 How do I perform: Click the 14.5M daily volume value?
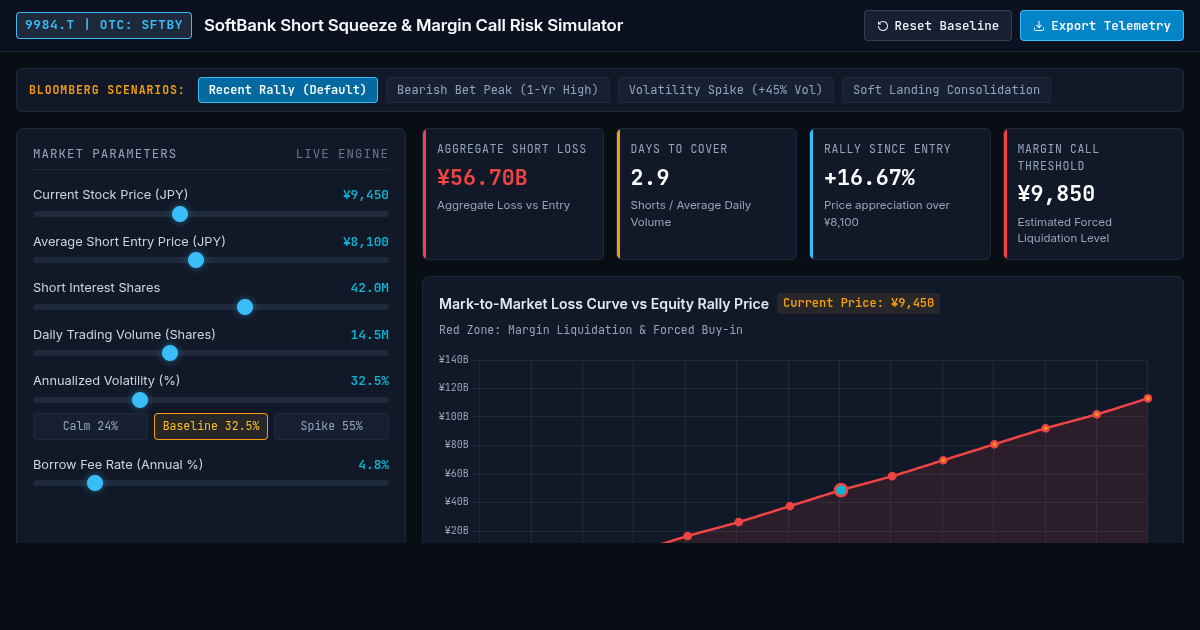point(370,335)
